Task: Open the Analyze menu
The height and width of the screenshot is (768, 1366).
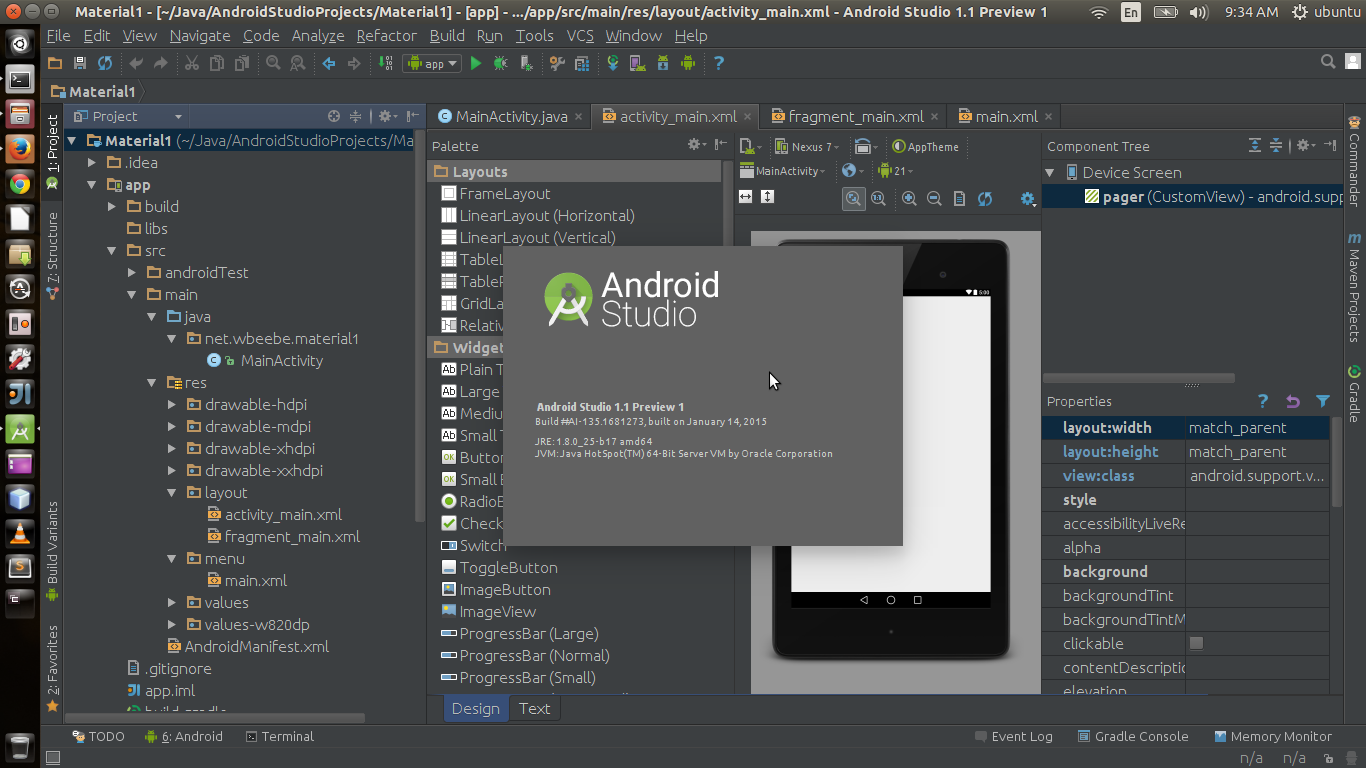Action: click(317, 35)
